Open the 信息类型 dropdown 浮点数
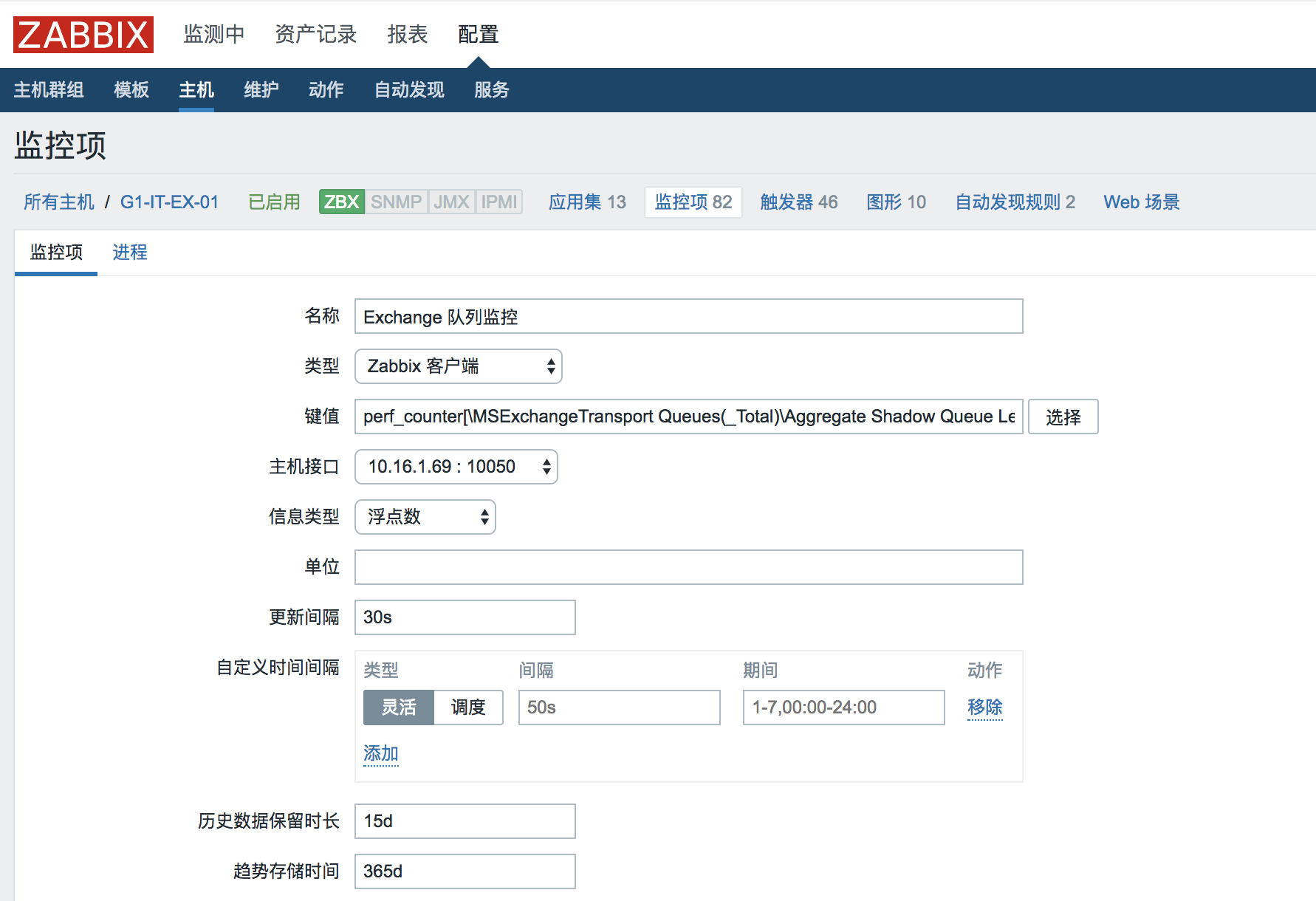The width and height of the screenshot is (1316, 901). 425,517
